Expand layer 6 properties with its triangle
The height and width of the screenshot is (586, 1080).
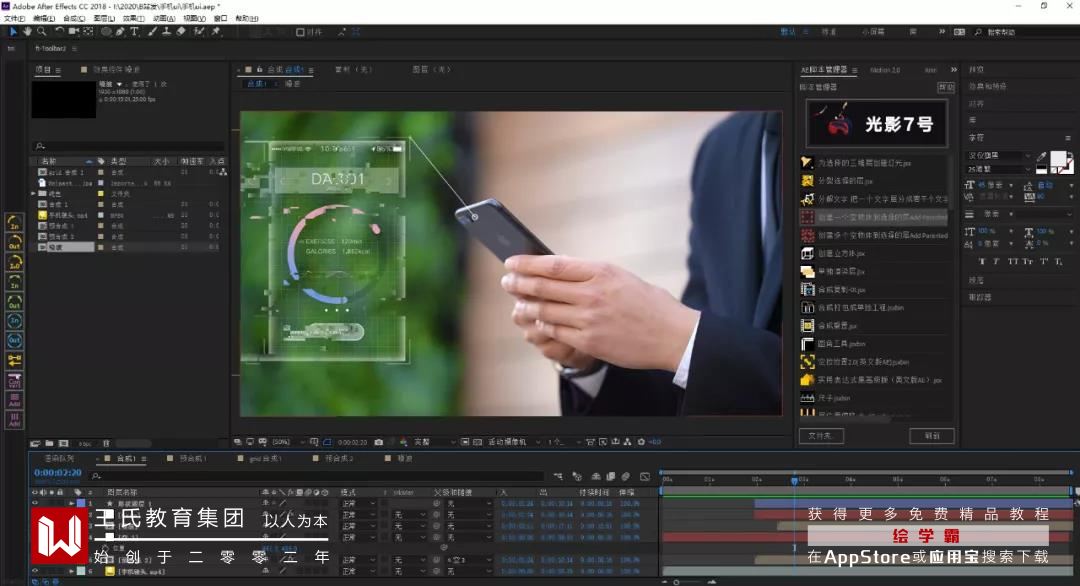(x=72, y=571)
